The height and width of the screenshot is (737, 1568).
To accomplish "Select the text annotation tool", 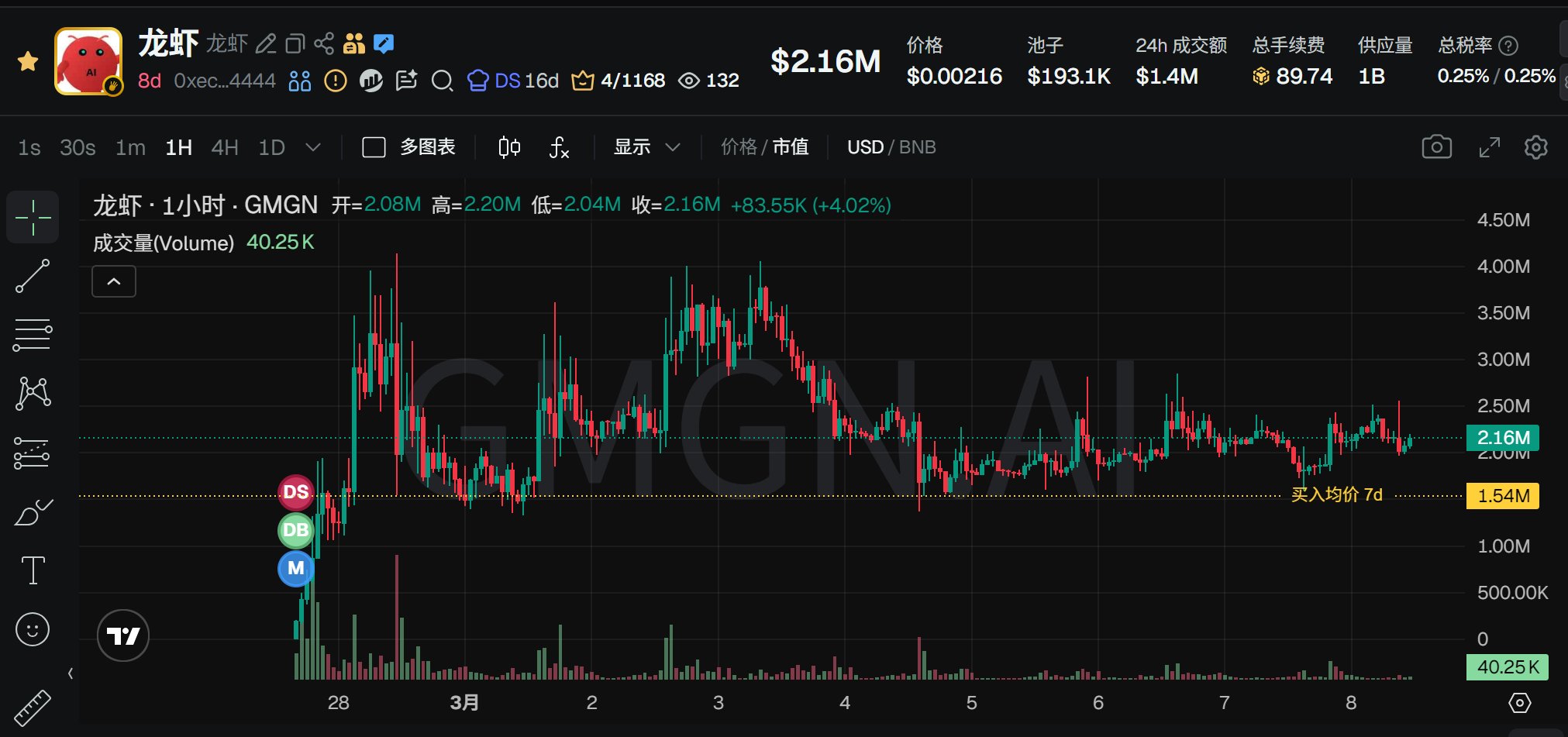I will pos(33,570).
